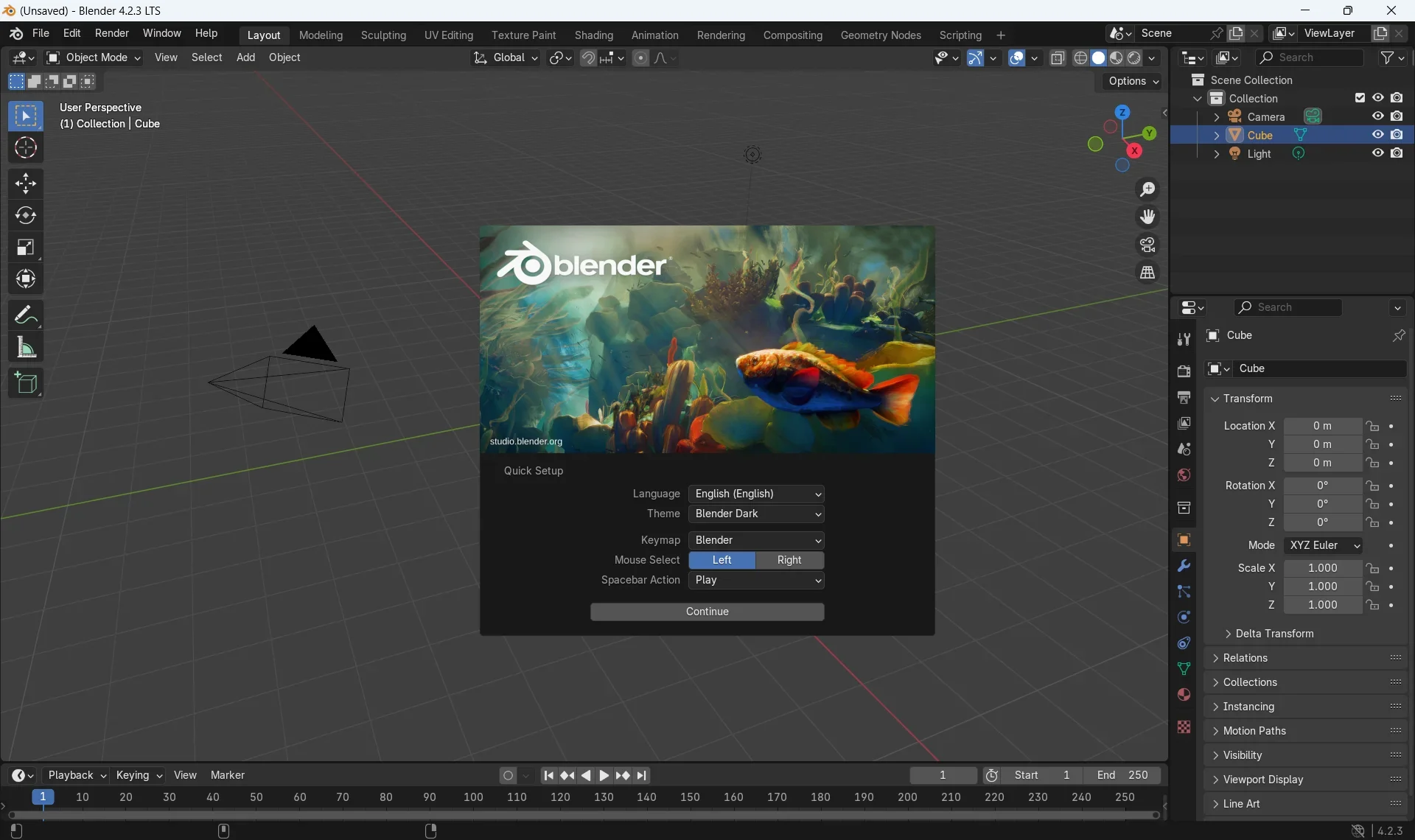1415x840 pixels.
Task: Open the World properties tab
Action: (1184, 475)
